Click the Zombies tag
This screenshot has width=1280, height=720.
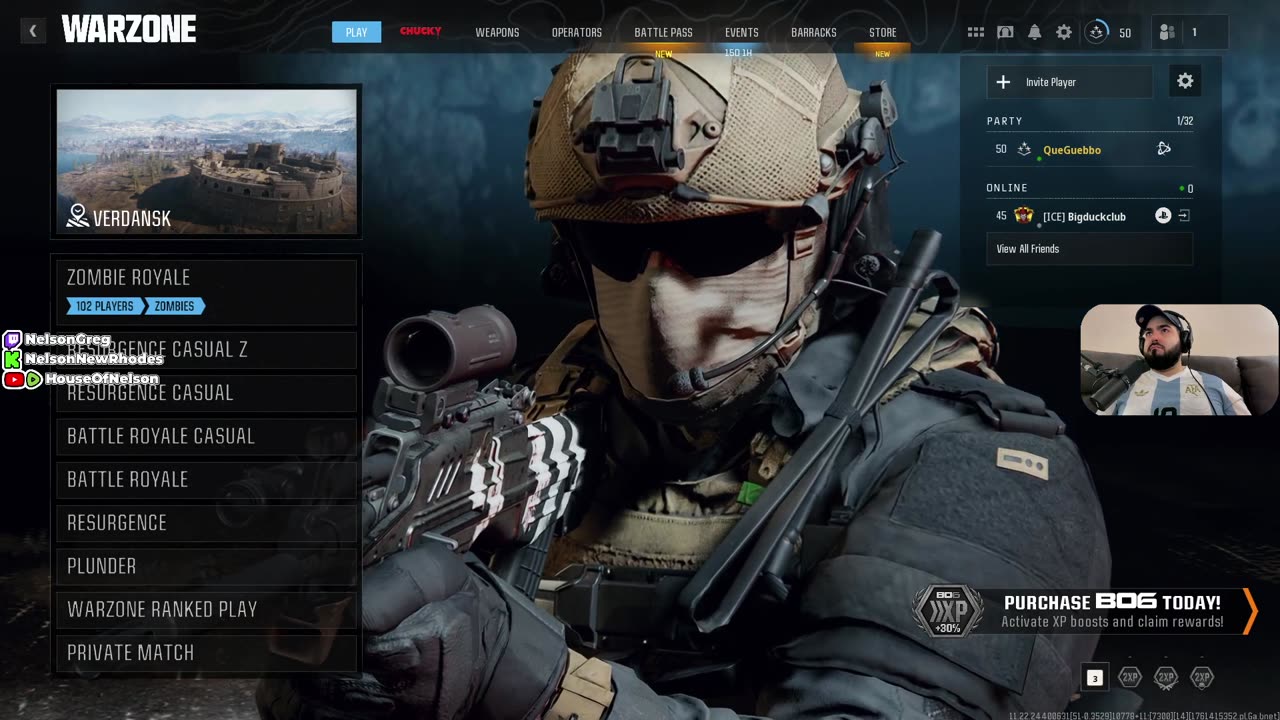175,306
